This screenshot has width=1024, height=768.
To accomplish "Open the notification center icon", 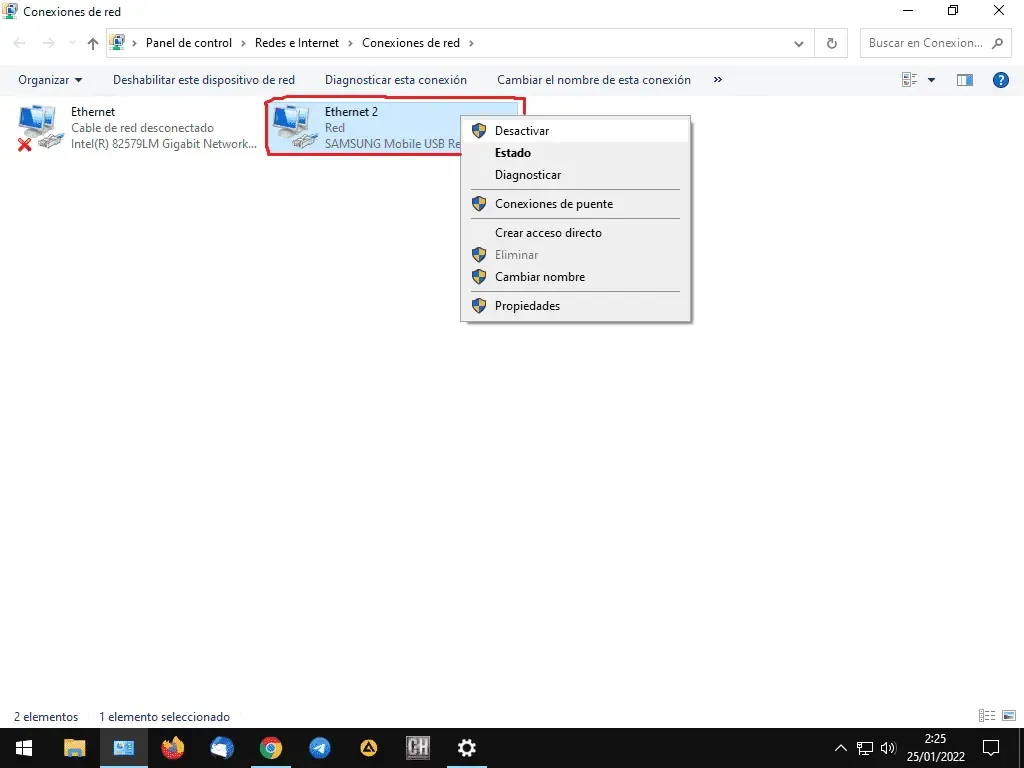I will click(x=991, y=748).
